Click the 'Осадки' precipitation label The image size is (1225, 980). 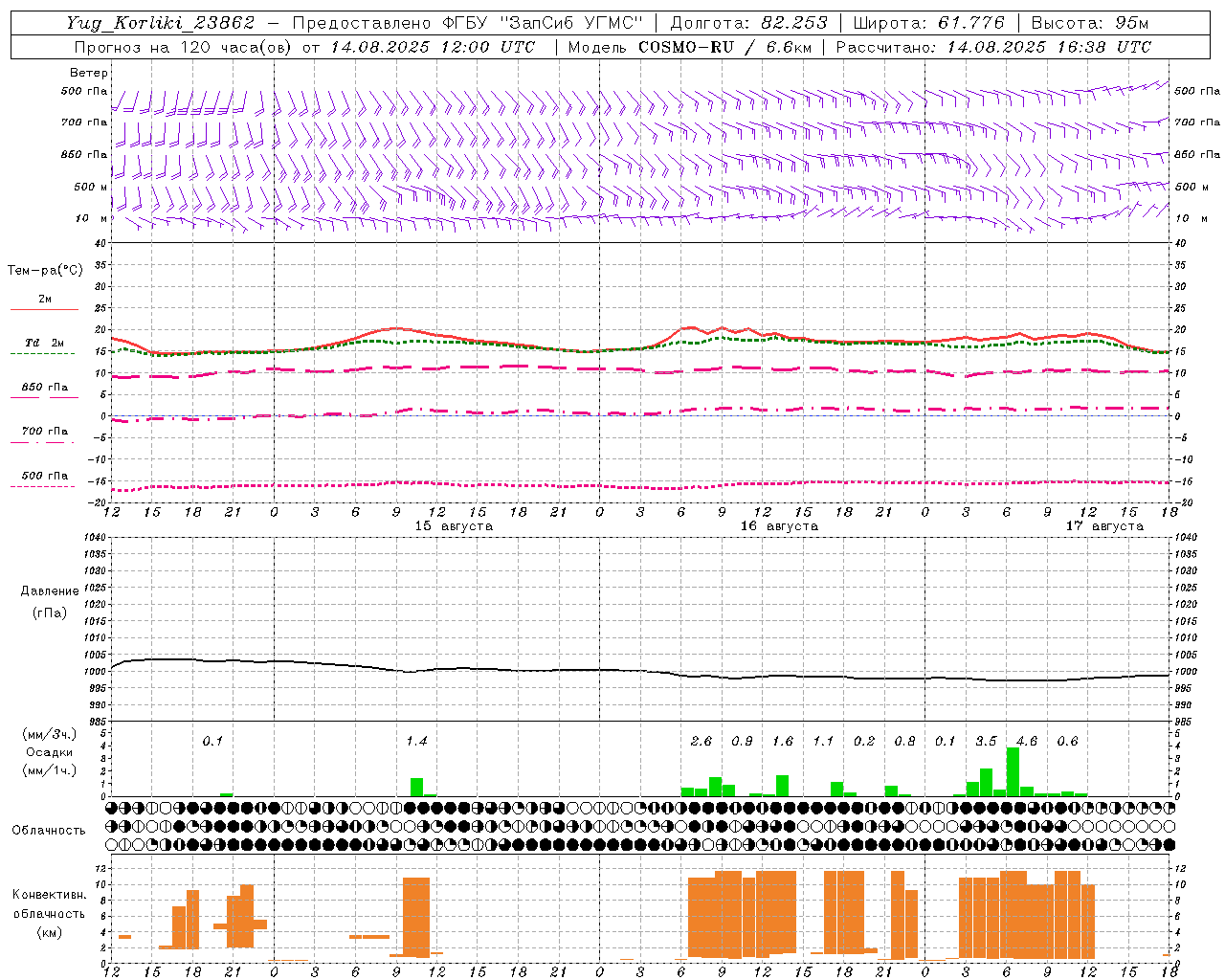pos(49,752)
